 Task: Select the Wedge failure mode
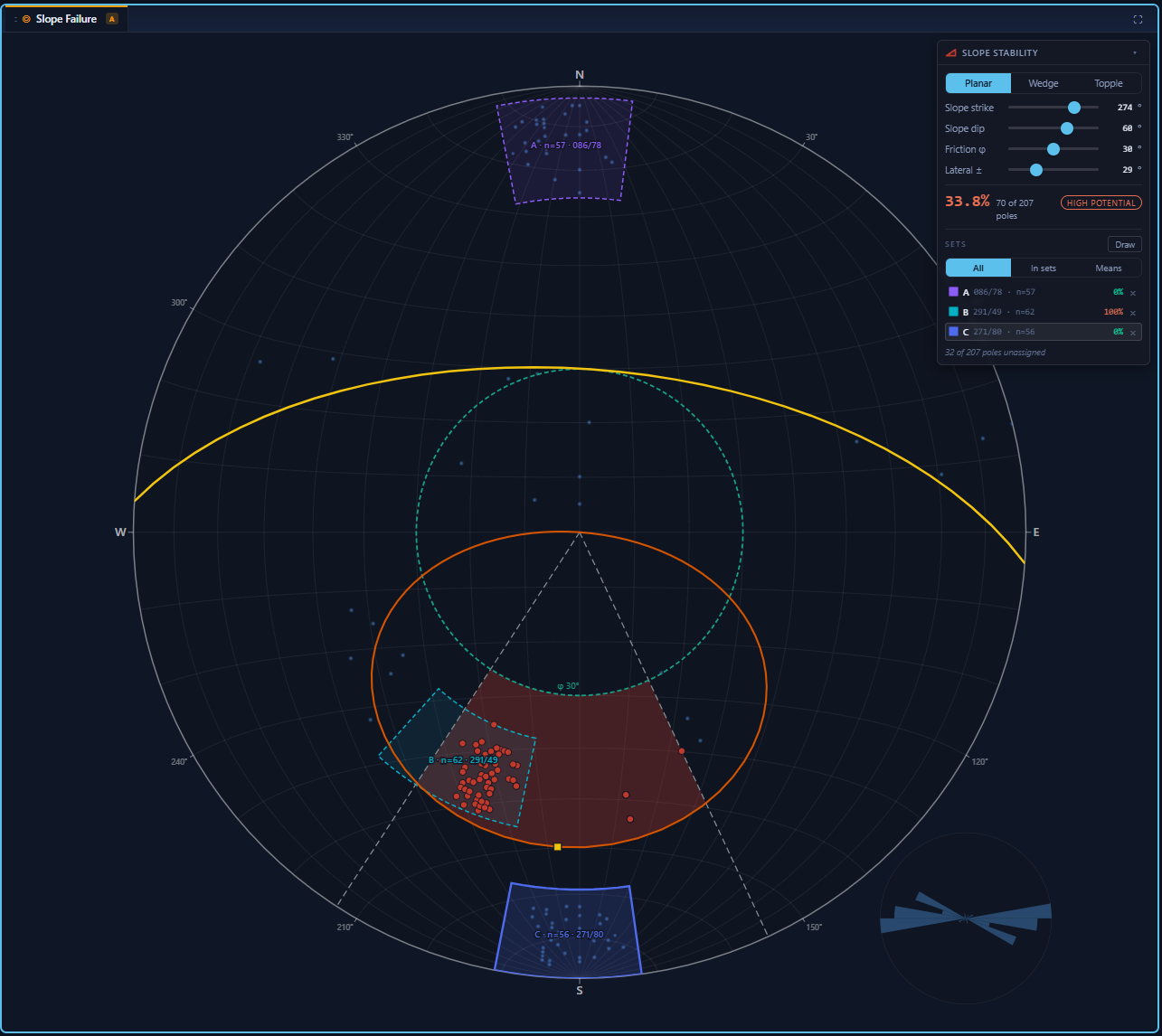click(x=1044, y=83)
